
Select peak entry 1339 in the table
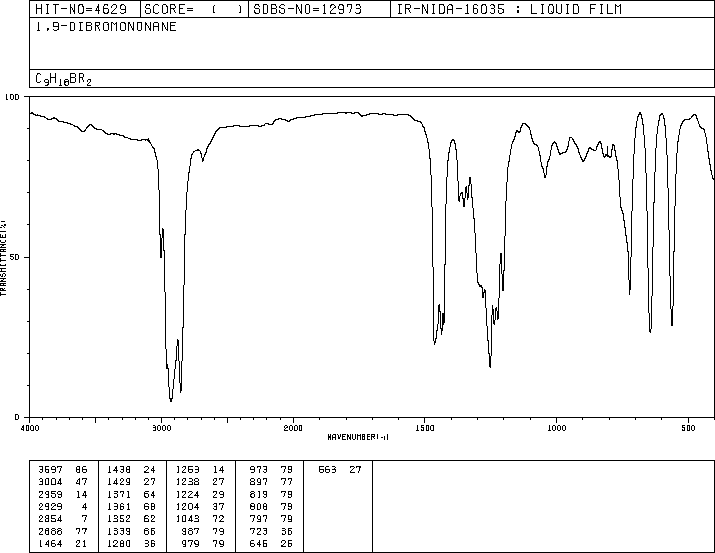[x=131, y=531]
